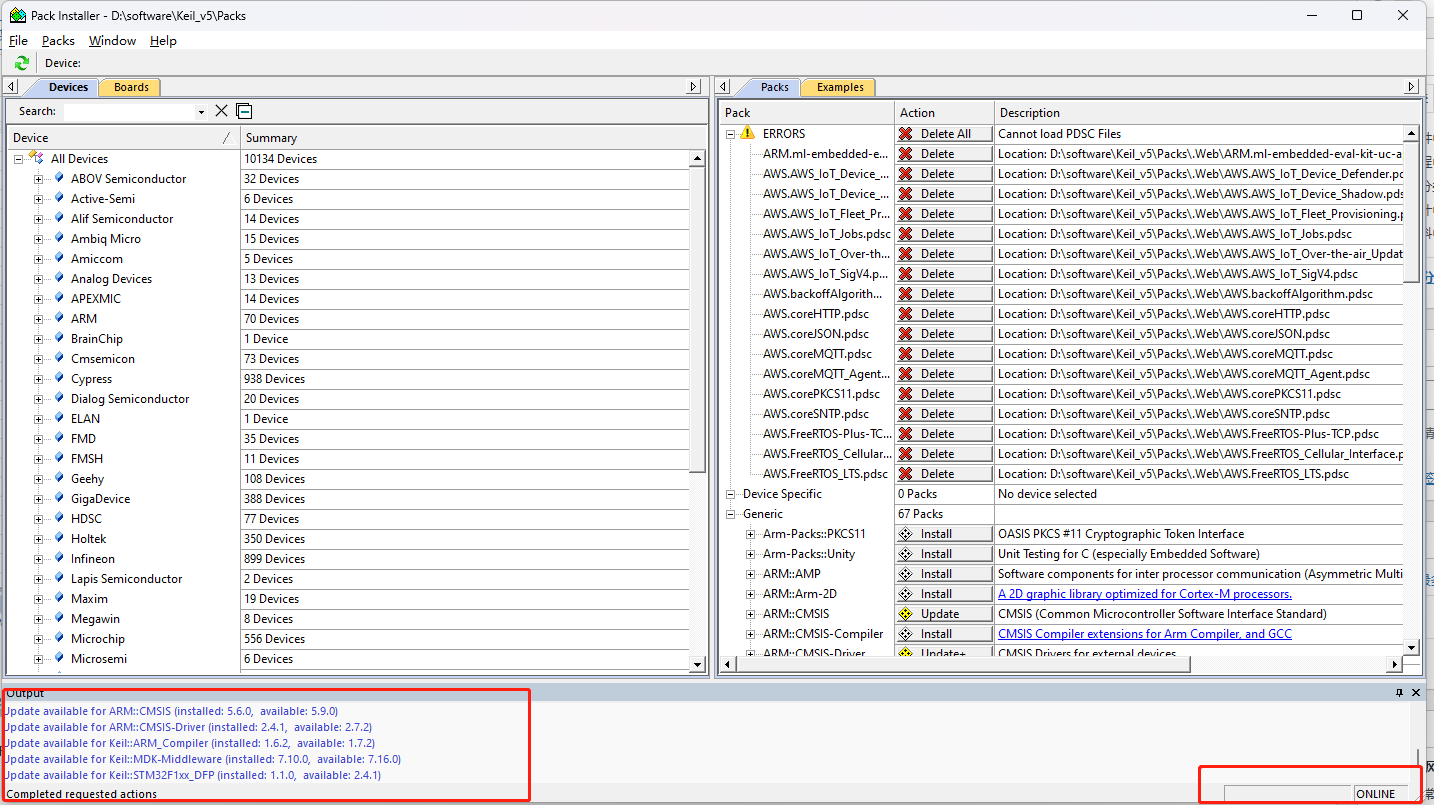Delete the AWS.coreJSON.pdsc entry
Screen dimensions: 1434x805
(x=944, y=333)
